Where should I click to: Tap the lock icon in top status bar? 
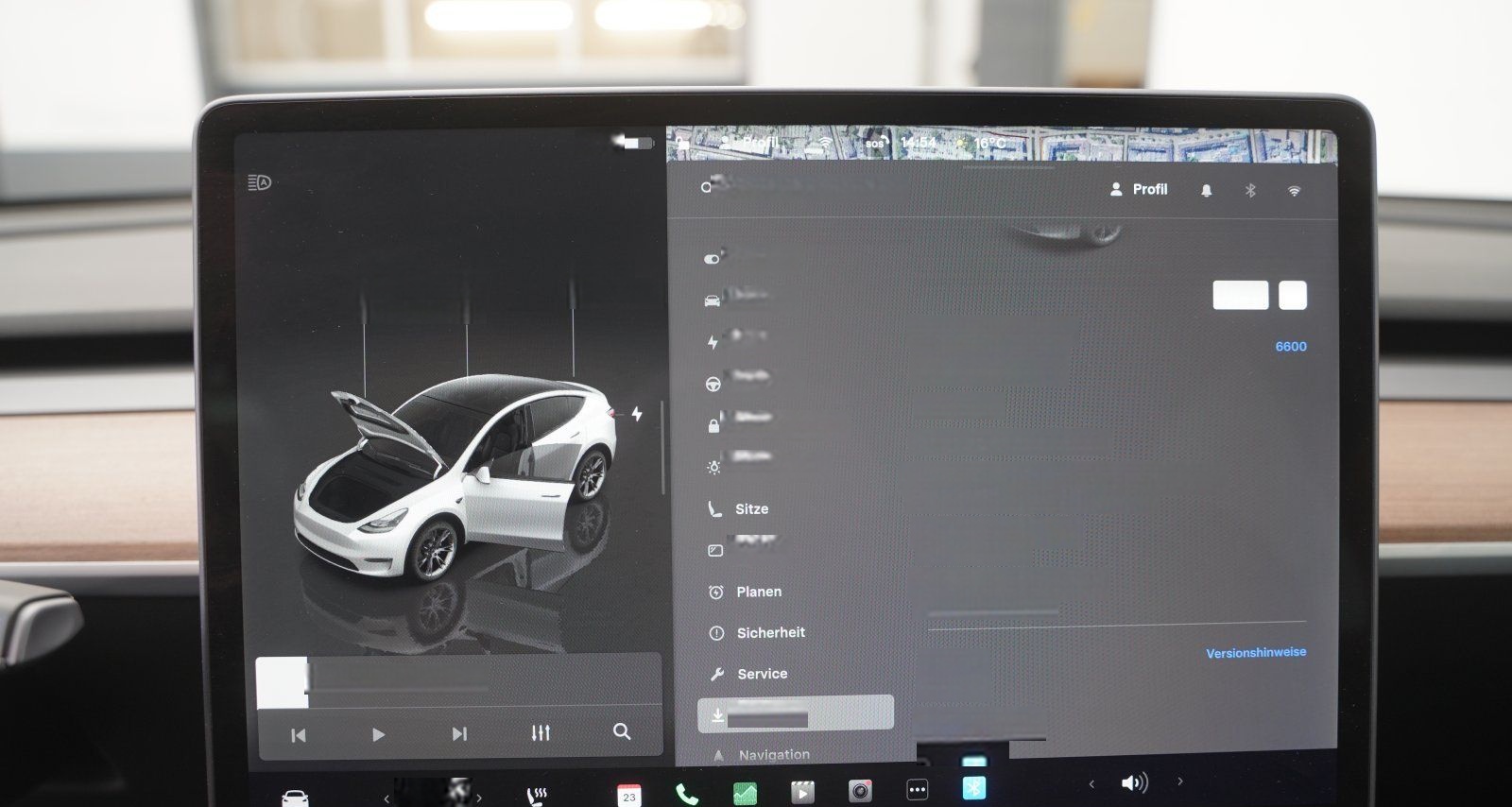click(x=681, y=144)
